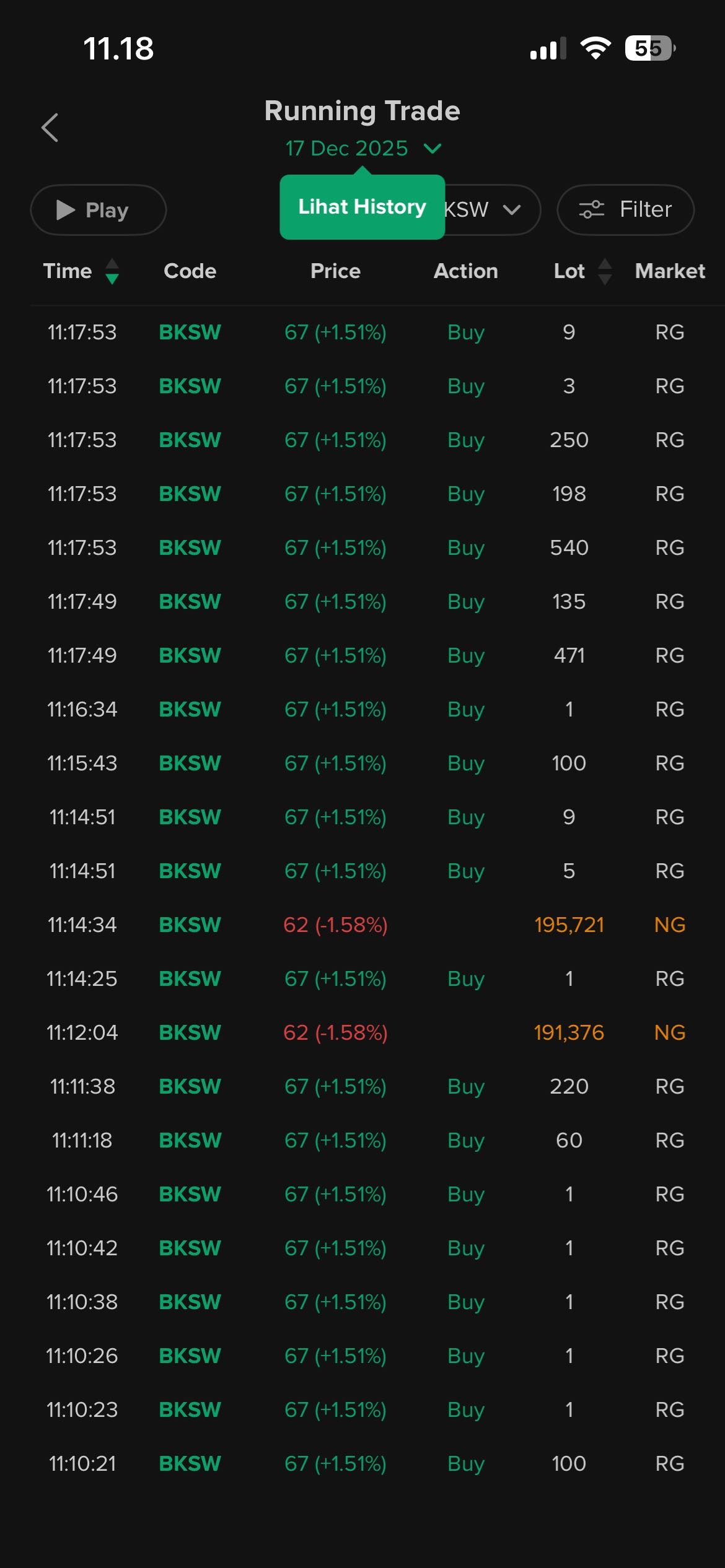Image resolution: width=725 pixels, height=1568 pixels.
Task: Tap the back arrow icon
Action: tap(50, 128)
